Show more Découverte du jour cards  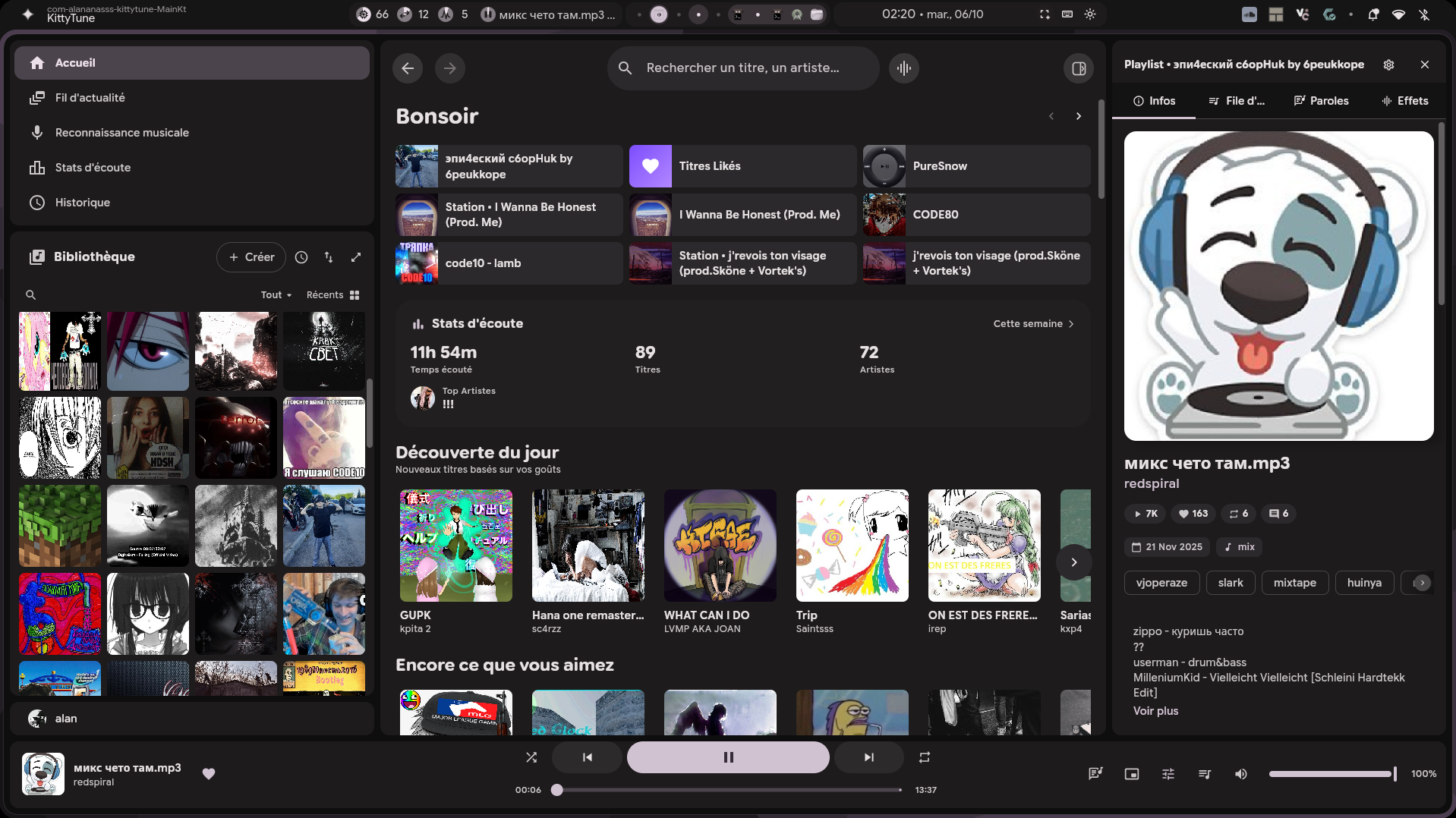(x=1074, y=562)
